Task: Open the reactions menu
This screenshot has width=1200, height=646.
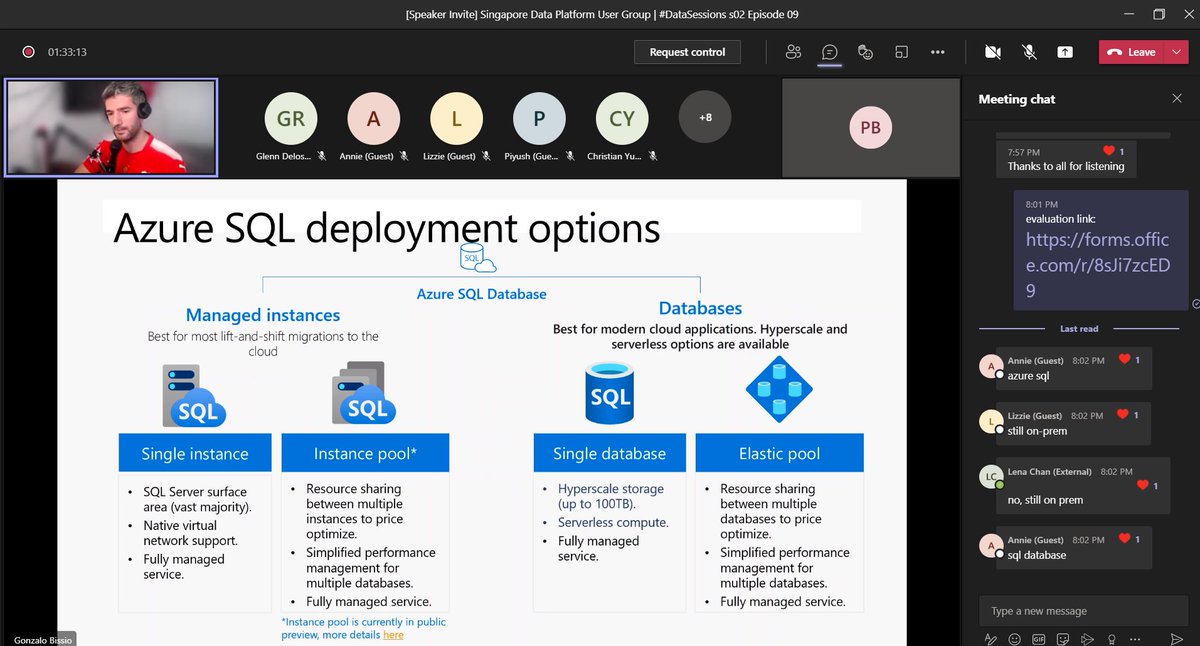Action: [x=866, y=52]
